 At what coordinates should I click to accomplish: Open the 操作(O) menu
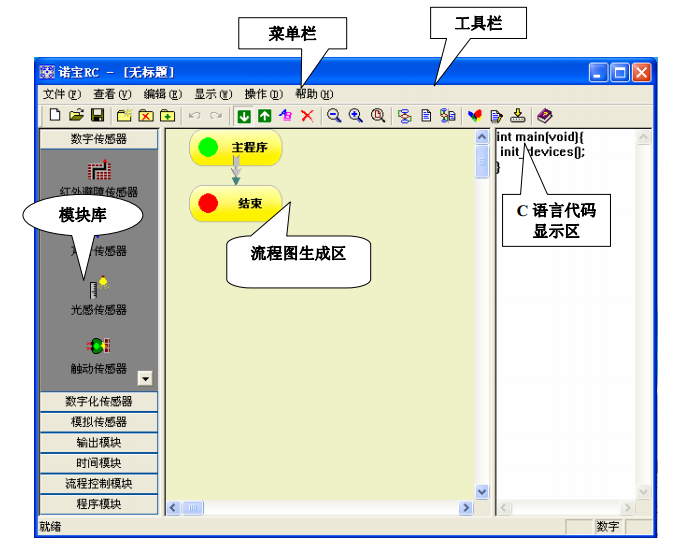point(262,93)
